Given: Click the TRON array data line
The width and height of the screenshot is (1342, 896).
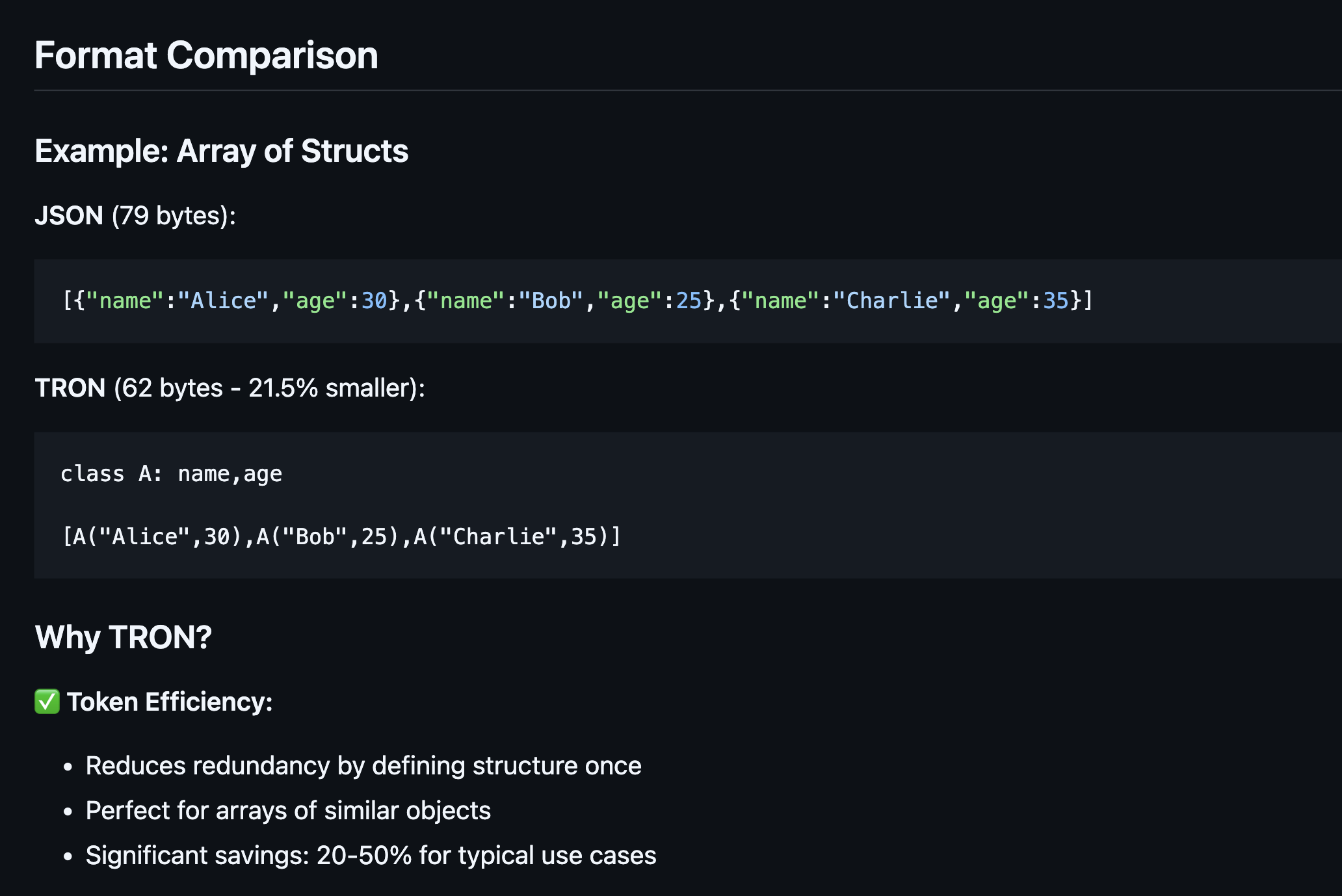Looking at the screenshot, I should (341, 536).
